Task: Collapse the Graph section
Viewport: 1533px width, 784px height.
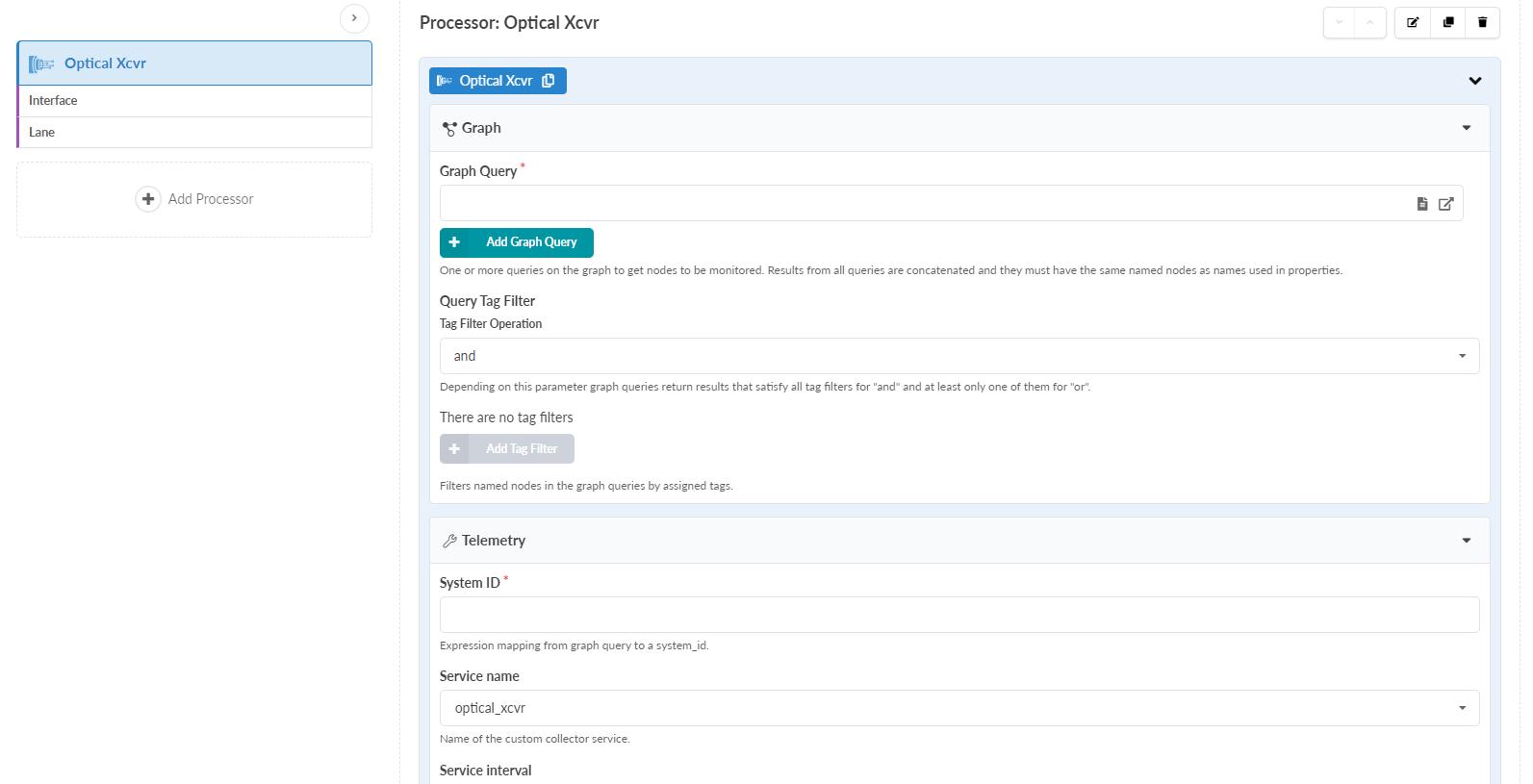Action: (1467, 128)
